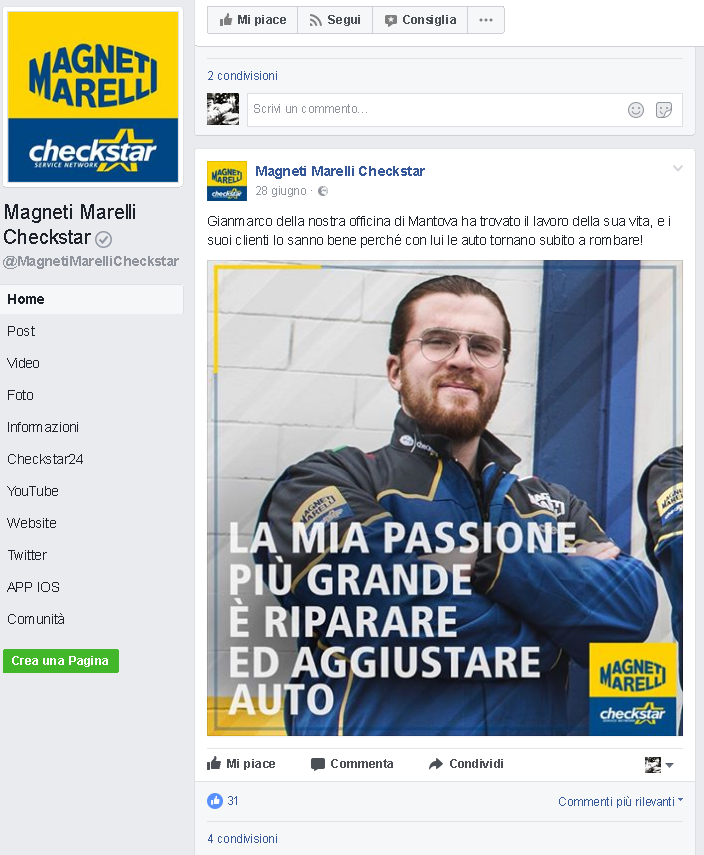Open the three-dots more options button
The height and width of the screenshot is (855, 704).
486,20
